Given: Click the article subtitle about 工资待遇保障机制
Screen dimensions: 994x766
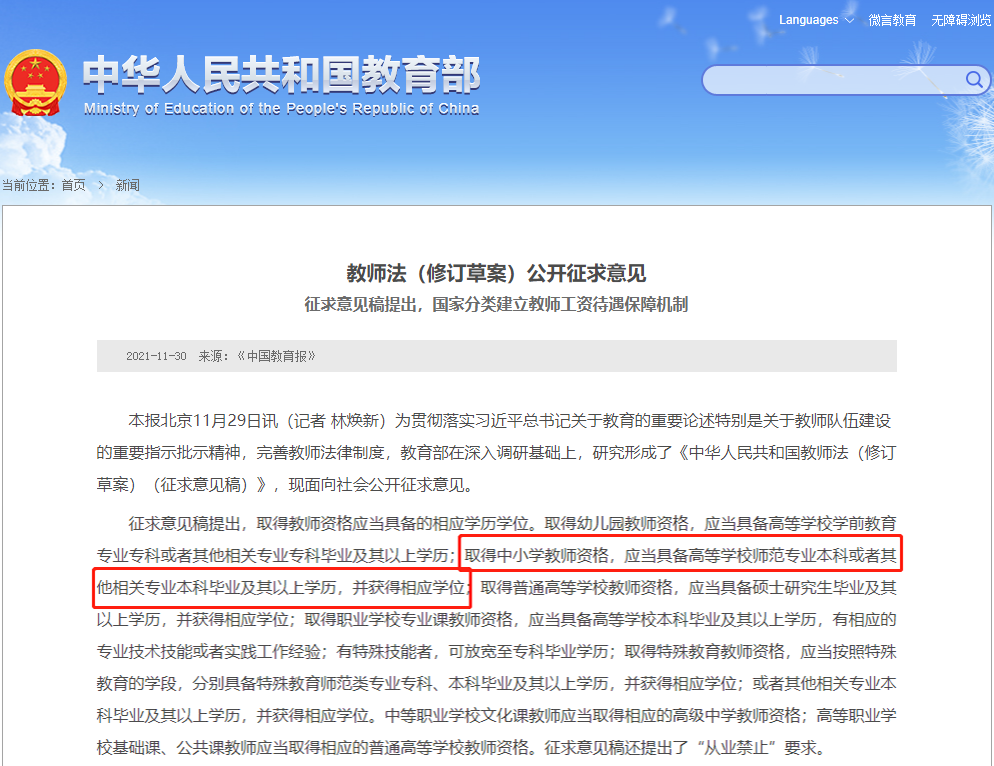Looking at the screenshot, I should click(x=497, y=308).
